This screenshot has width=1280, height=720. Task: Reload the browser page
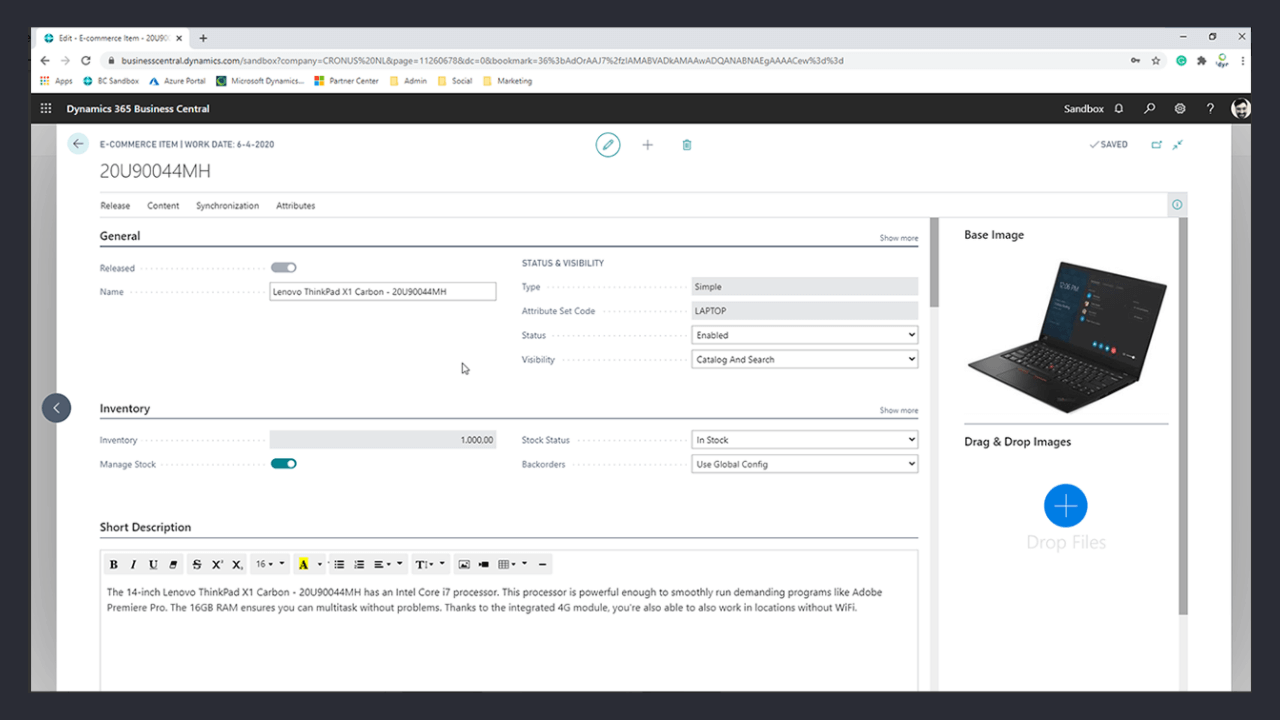click(x=85, y=60)
